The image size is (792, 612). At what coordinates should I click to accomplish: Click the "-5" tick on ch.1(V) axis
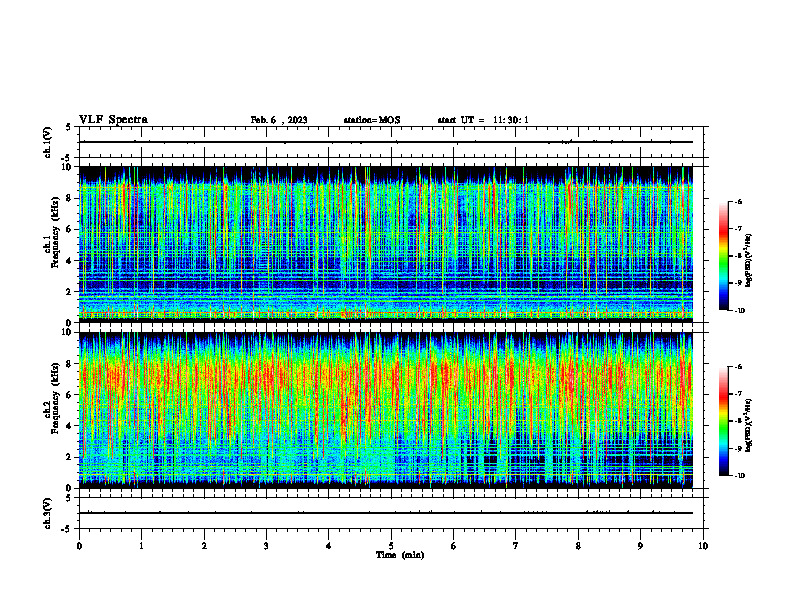click(x=67, y=158)
